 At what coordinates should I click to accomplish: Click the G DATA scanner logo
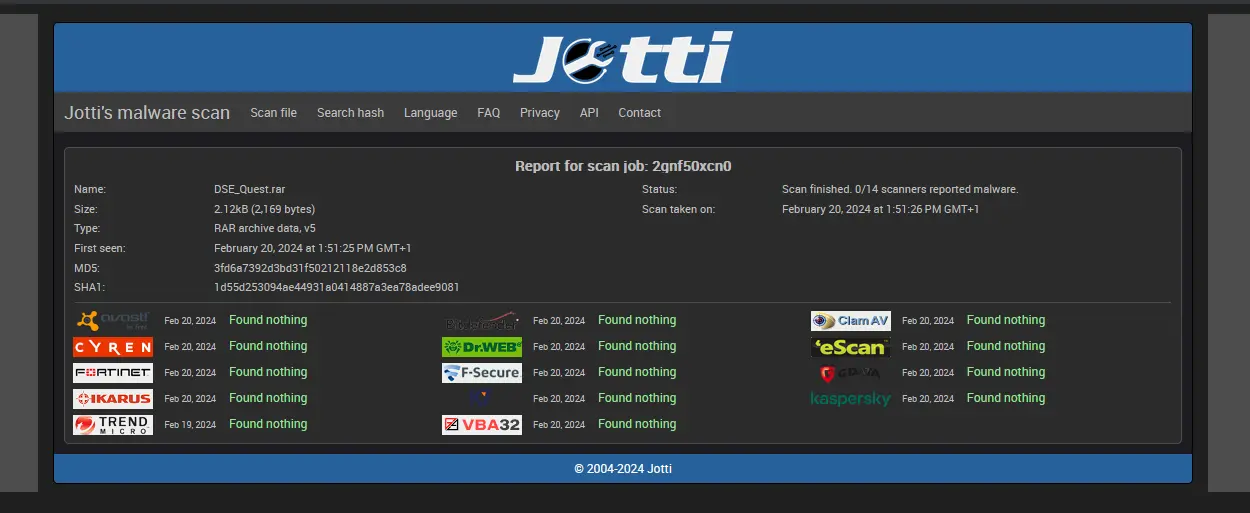click(x=851, y=373)
